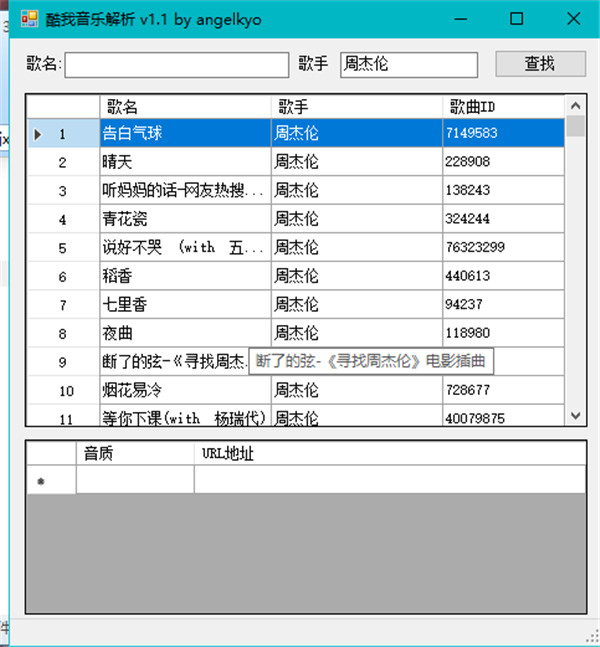
Task: Select song cell 等你下课(with 杨瑞代)
Action: 185,416
